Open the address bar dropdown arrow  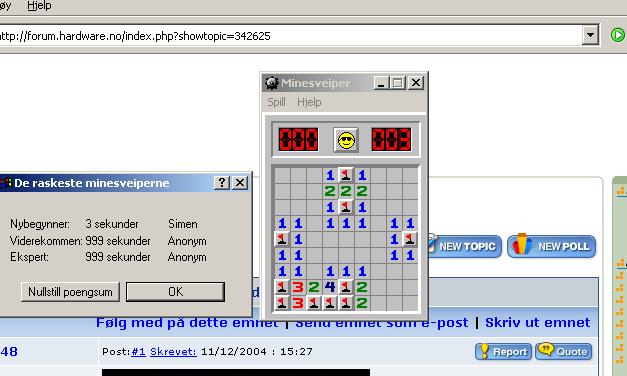pyautogui.click(x=590, y=35)
